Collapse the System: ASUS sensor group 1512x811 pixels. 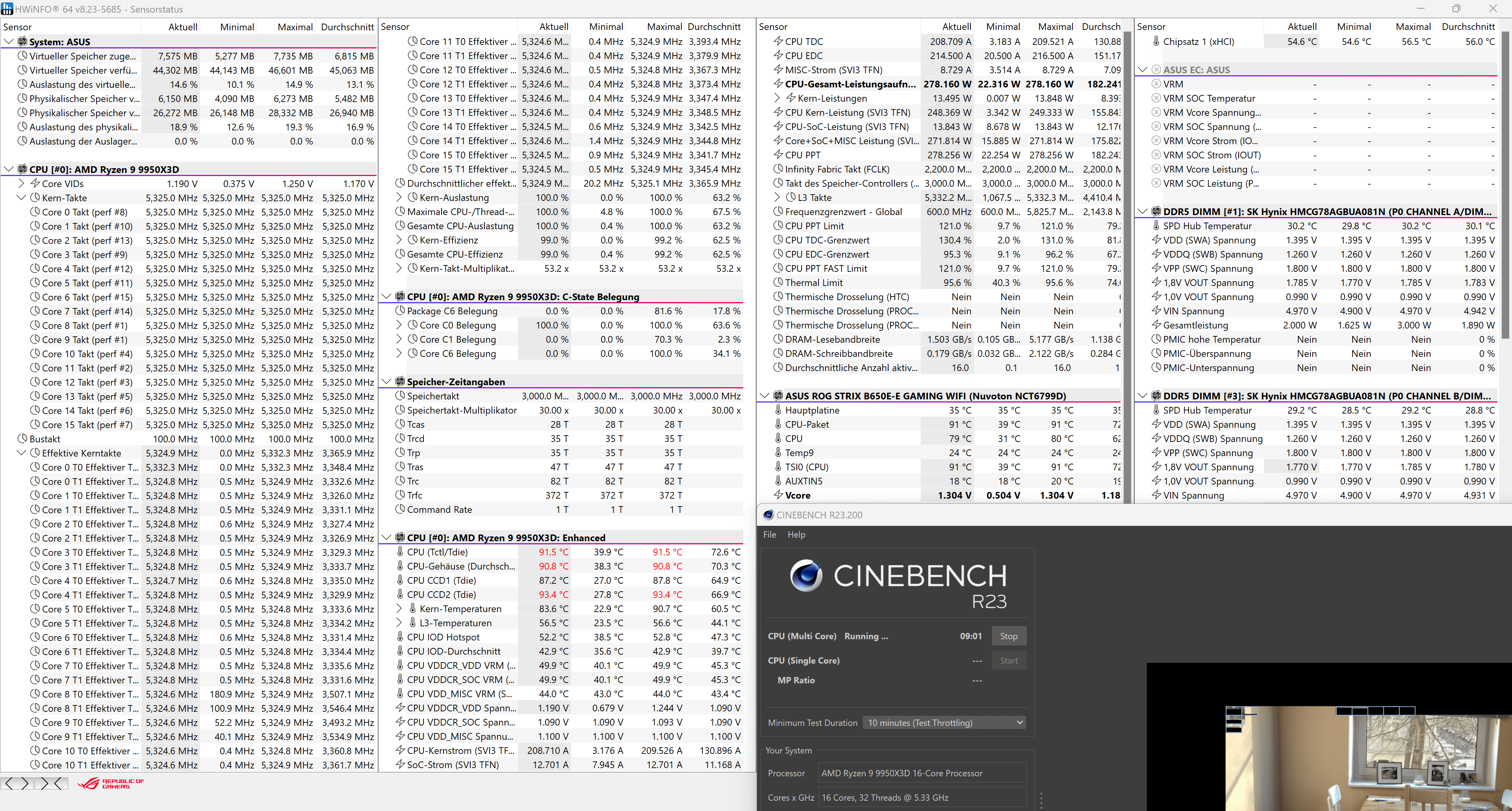[9, 42]
